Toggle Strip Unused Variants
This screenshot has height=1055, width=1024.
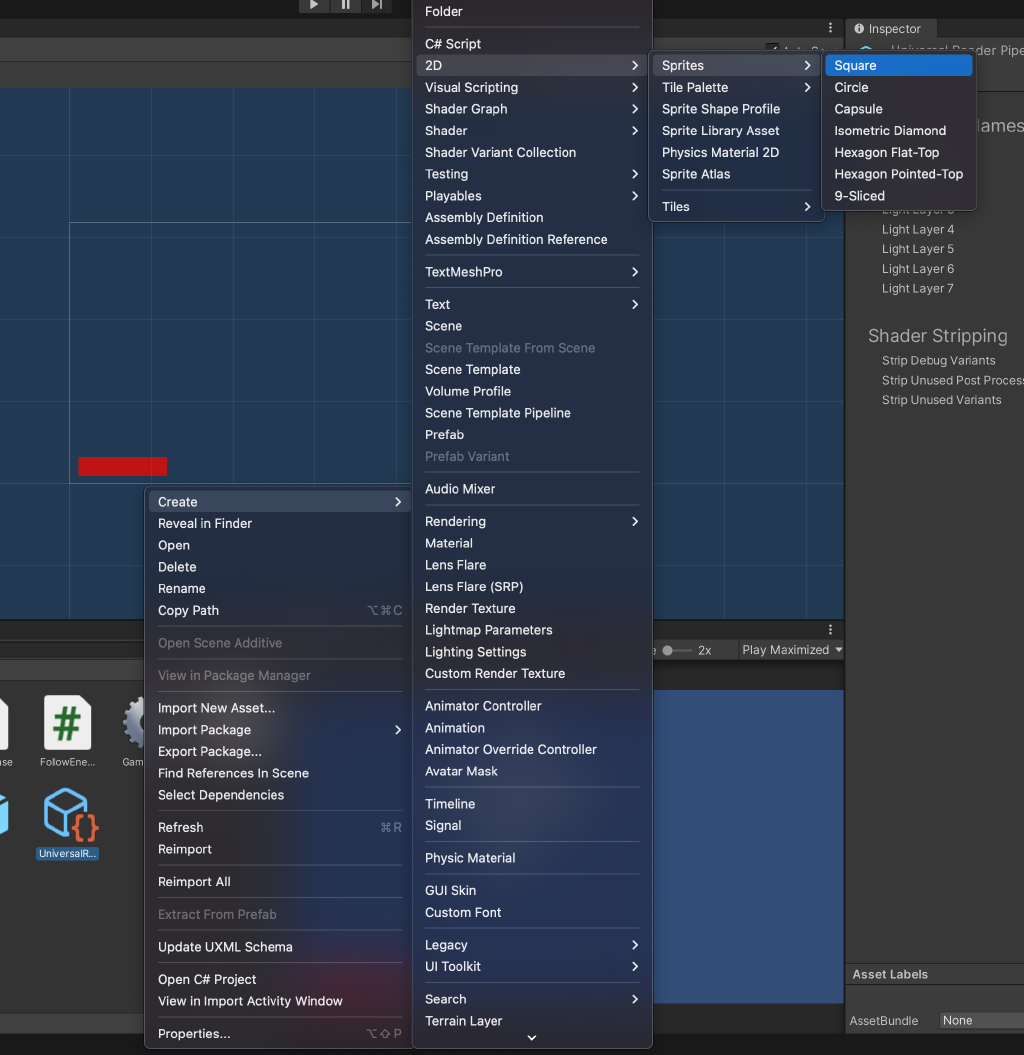coord(941,399)
